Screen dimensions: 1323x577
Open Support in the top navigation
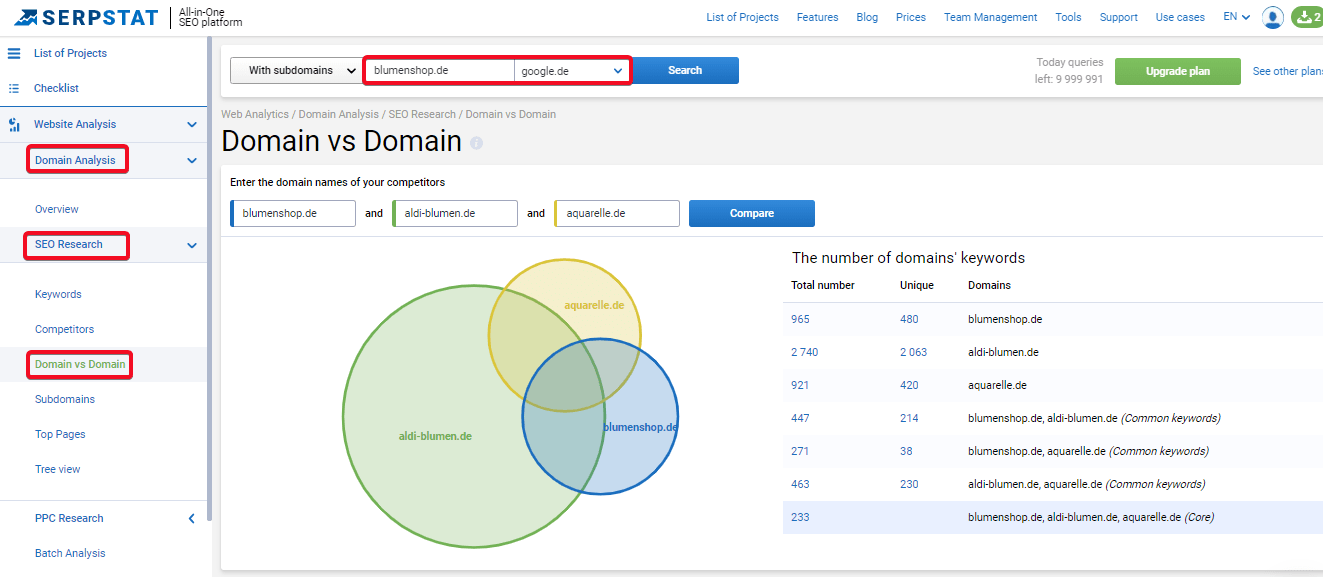pos(1118,17)
